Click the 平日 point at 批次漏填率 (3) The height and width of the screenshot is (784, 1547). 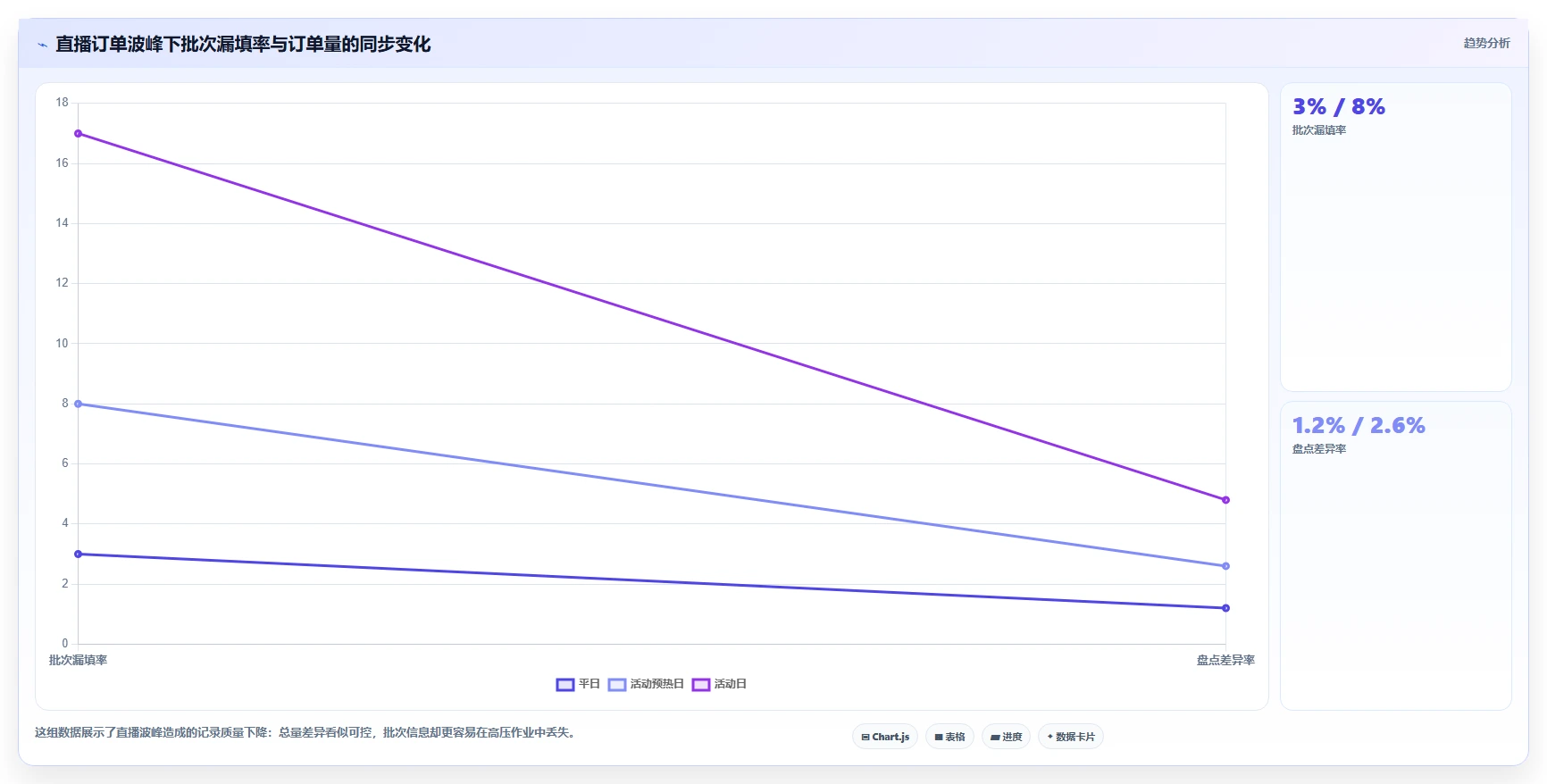(x=79, y=555)
